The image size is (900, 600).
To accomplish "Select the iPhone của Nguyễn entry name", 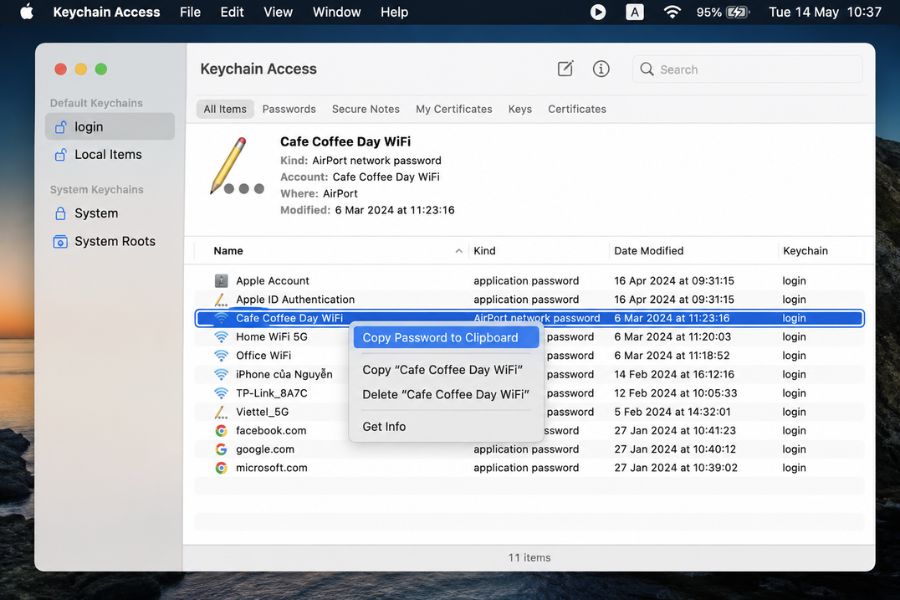I will click(284, 374).
